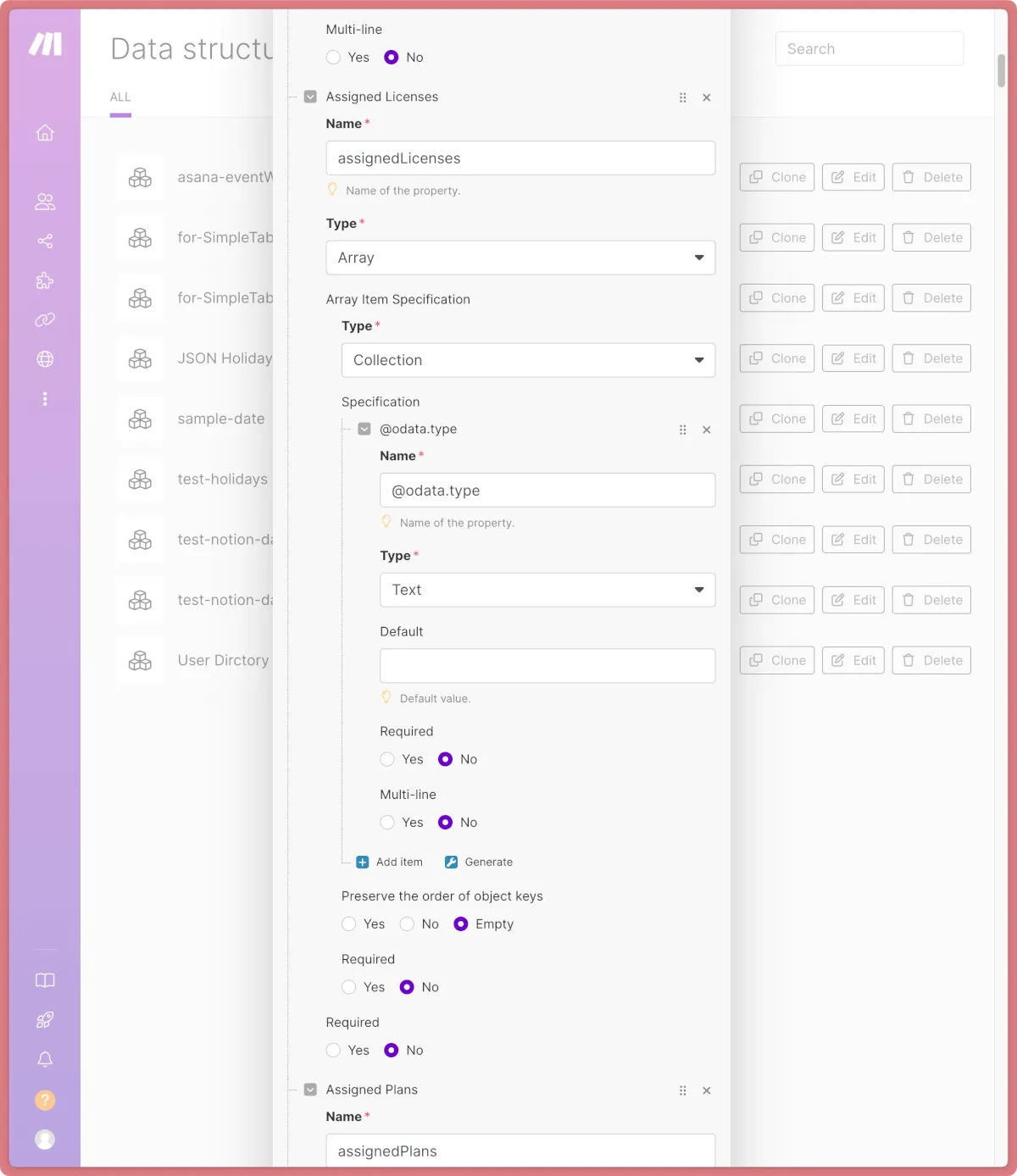Image resolution: width=1017 pixels, height=1176 pixels.
Task: Click Add item in Specification
Action: coord(390,863)
